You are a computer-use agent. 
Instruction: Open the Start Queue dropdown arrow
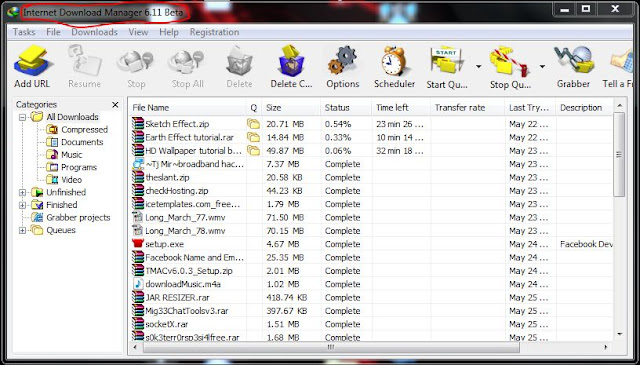click(x=478, y=66)
